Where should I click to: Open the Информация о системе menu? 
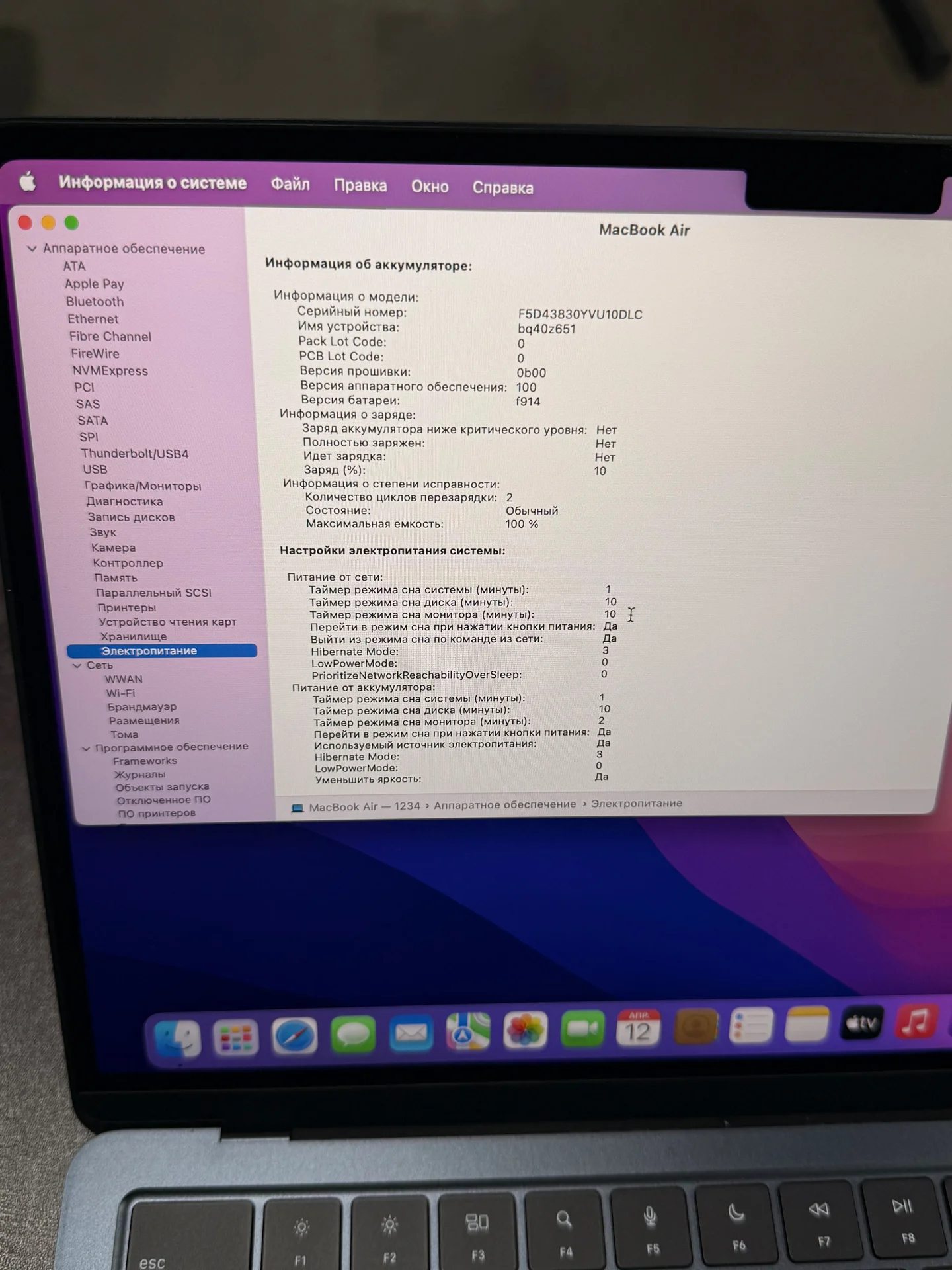(x=153, y=183)
